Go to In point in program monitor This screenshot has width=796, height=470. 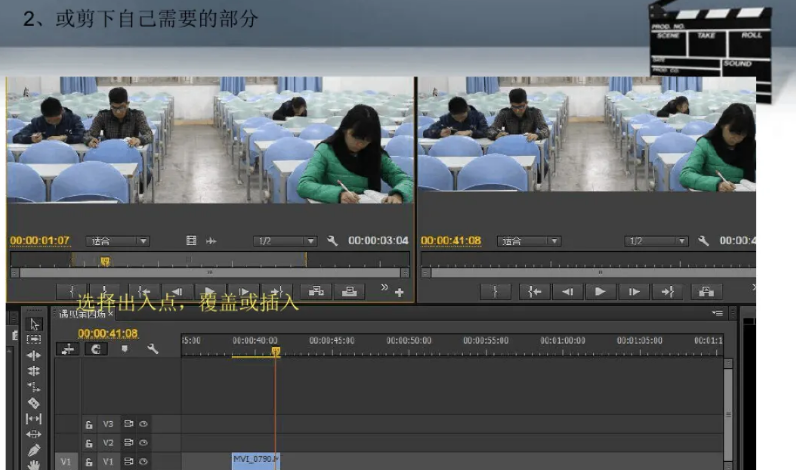(534, 292)
